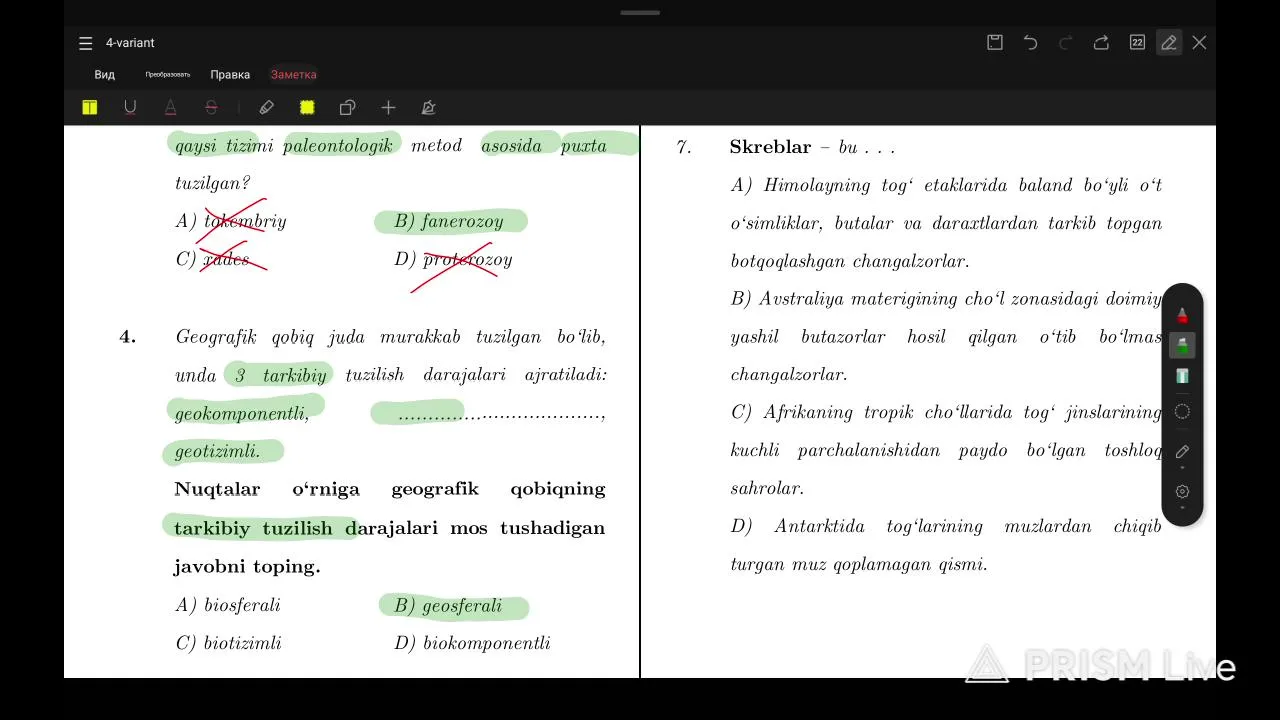Undo the last annotation
Image resolution: width=1280 pixels, height=720 pixels.
pos(1030,42)
